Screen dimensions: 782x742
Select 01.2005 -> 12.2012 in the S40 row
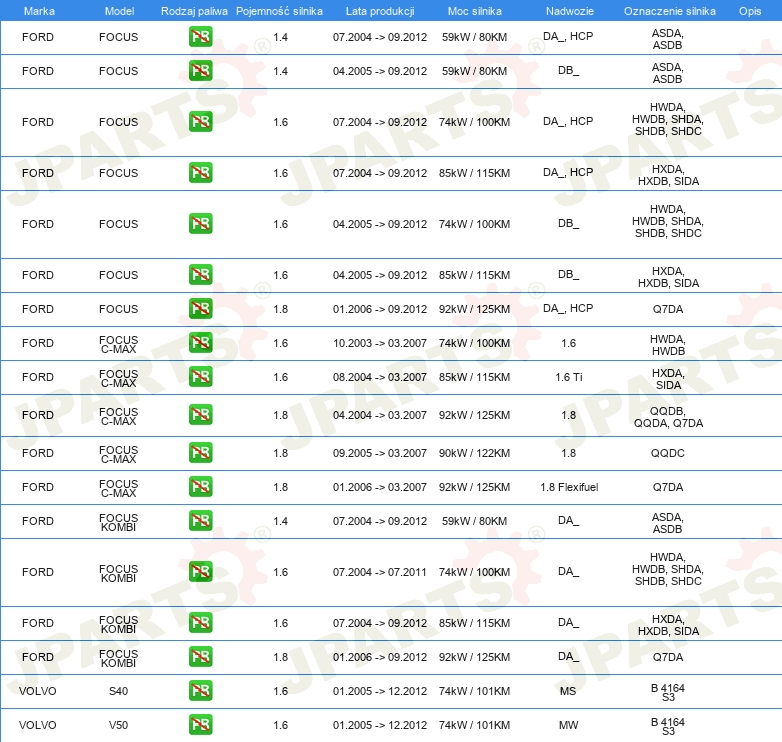[380, 691]
